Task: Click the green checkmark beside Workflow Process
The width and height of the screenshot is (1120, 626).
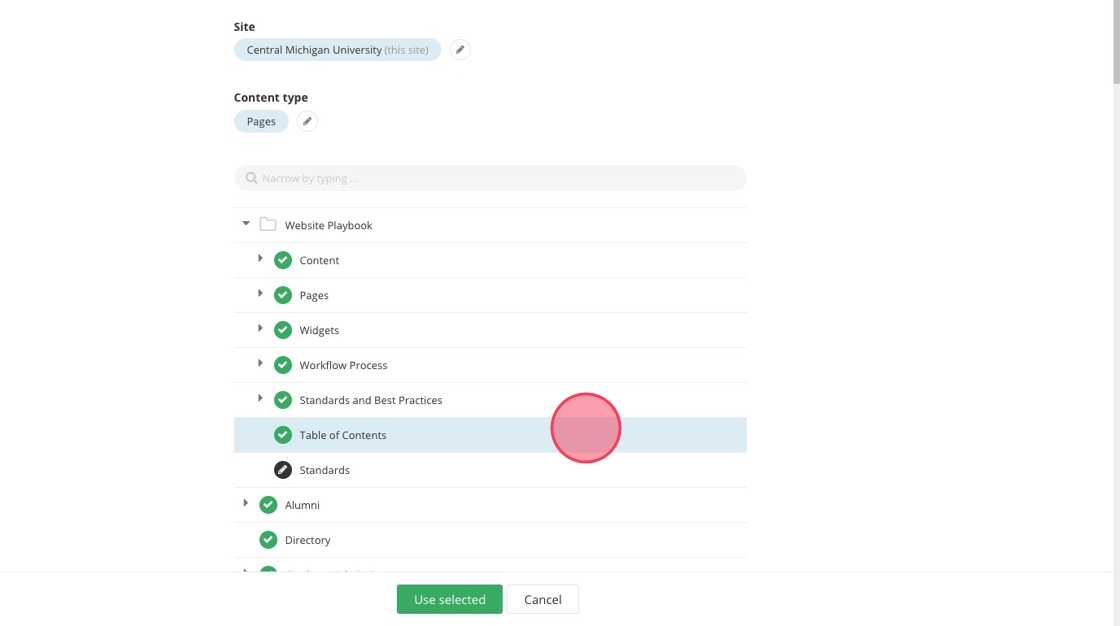Action: (283, 365)
